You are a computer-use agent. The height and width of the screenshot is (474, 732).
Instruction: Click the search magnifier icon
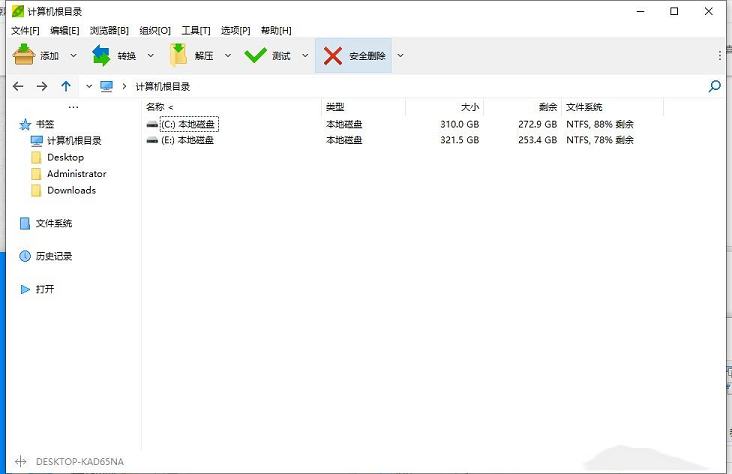click(714, 87)
